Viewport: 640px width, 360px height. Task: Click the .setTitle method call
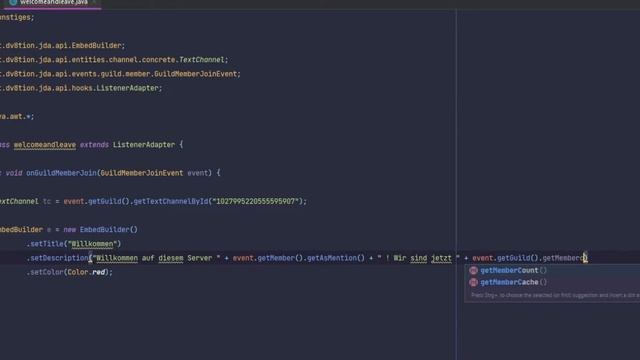pyautogui.click(x=44, y=244)
